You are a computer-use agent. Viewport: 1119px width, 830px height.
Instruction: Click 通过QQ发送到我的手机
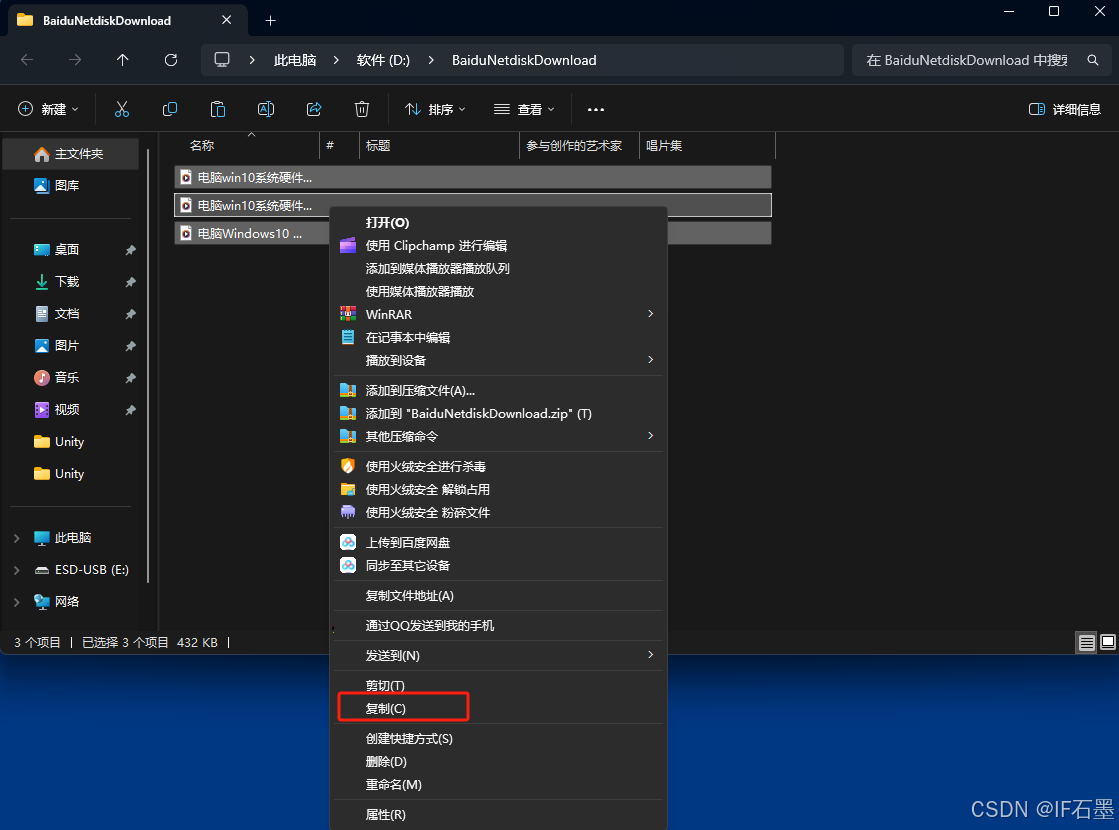(x=498, y=625)
